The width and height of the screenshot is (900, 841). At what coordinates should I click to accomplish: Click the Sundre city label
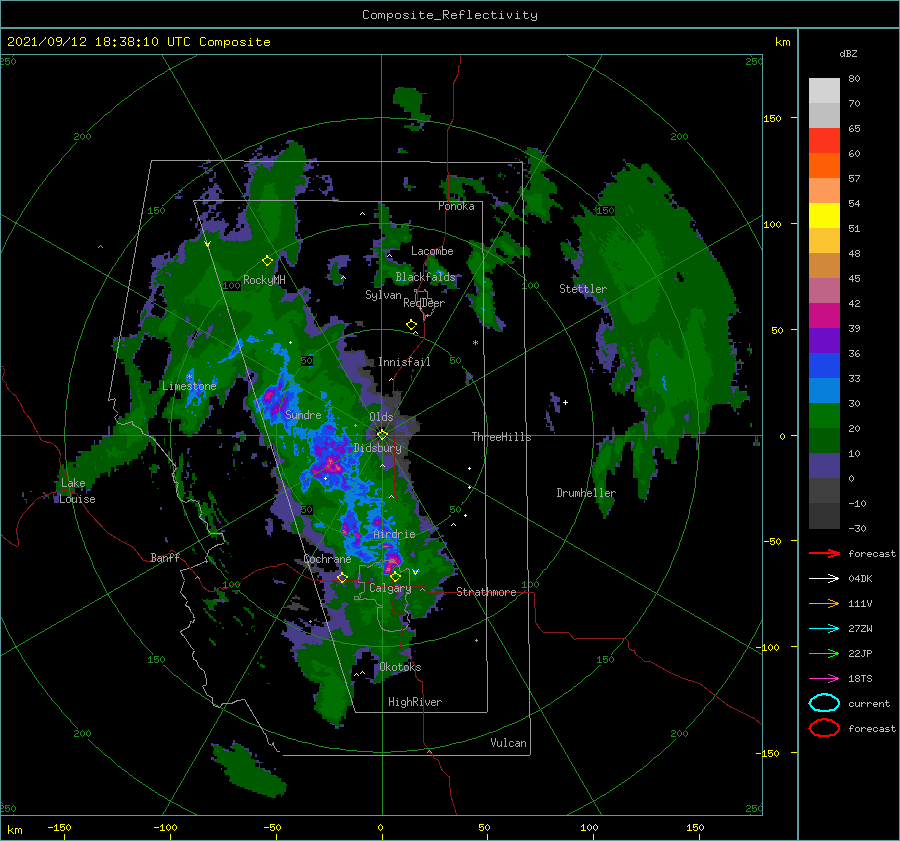(303, 414)
